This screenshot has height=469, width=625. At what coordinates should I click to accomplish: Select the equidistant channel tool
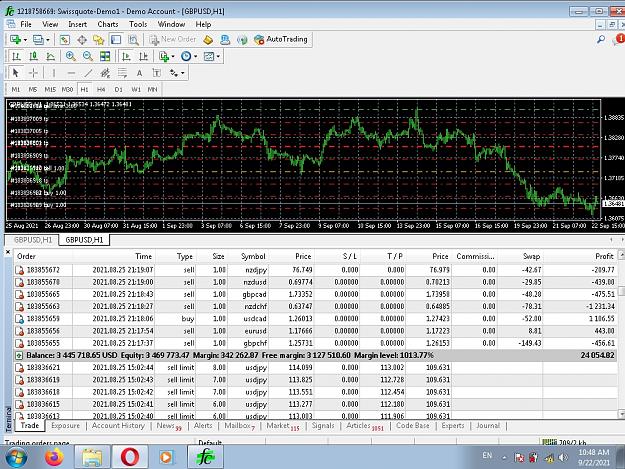[105, 73]
